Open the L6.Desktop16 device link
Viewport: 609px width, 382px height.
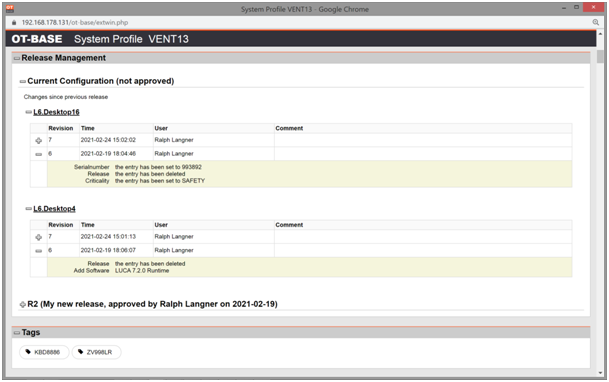56,112
